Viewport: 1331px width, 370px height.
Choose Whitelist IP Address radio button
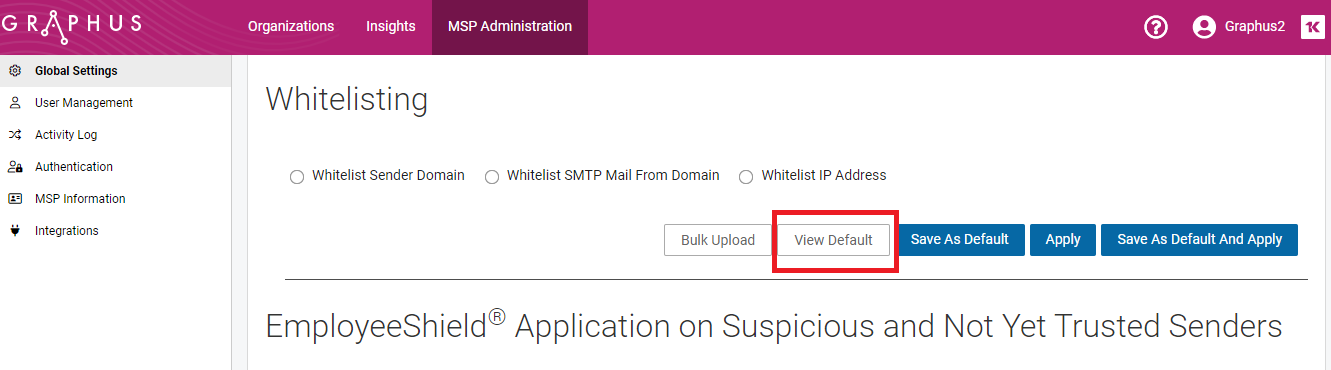tap(746, 177)
